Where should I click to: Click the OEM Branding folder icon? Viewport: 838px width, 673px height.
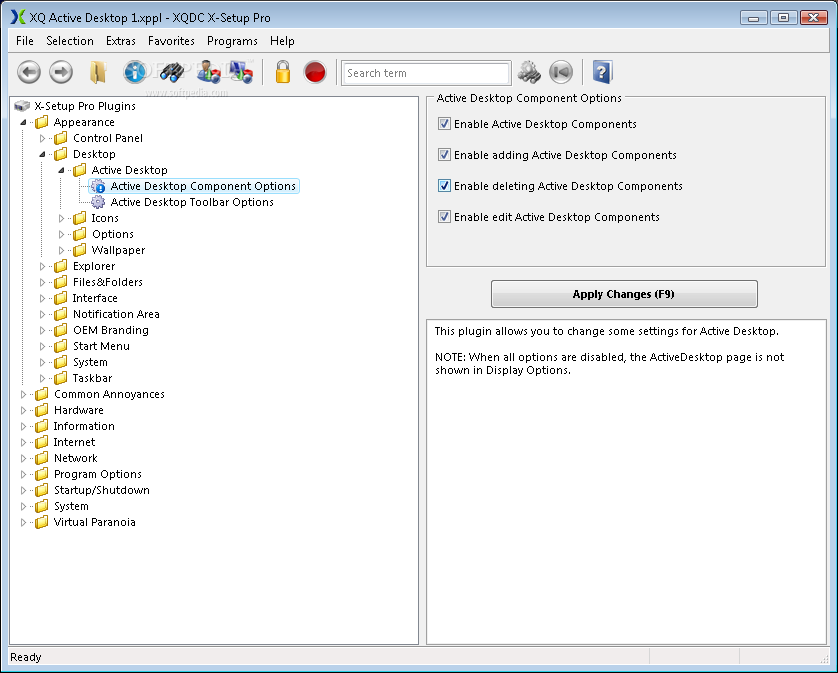click(x=61, y=330)
